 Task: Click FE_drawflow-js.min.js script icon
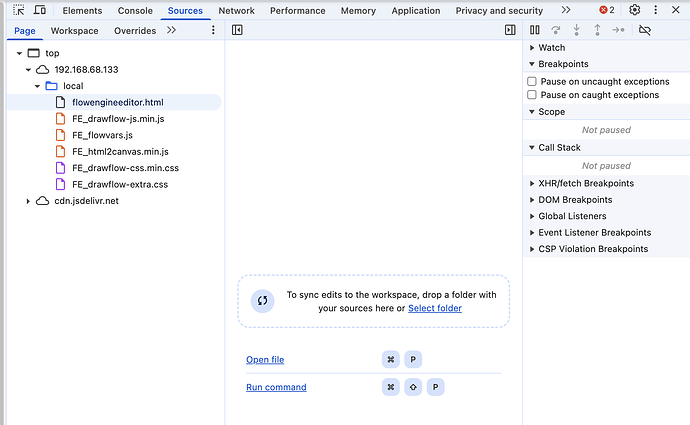[x=60, y=119]
